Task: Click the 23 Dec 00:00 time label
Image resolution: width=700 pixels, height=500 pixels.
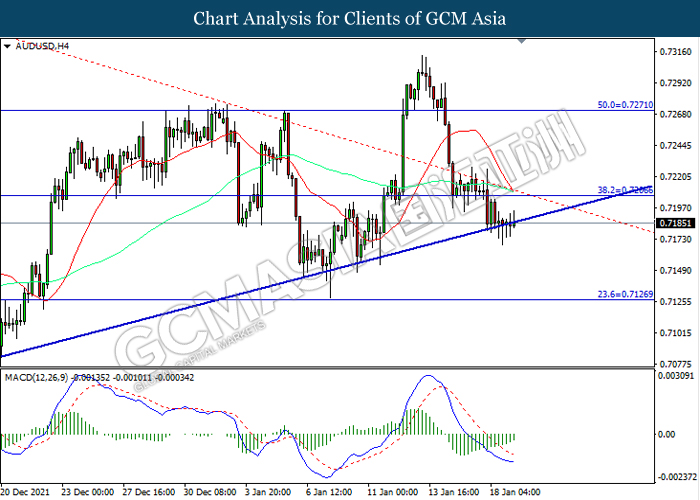Action: point(88,492)
